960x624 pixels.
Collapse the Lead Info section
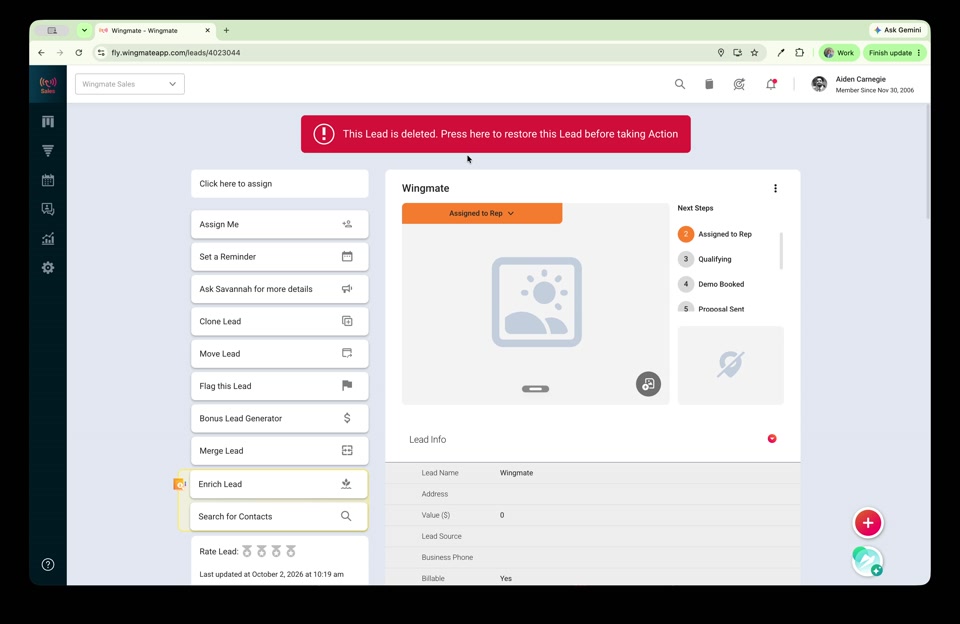pyautogui.click(x=772, y=438)
